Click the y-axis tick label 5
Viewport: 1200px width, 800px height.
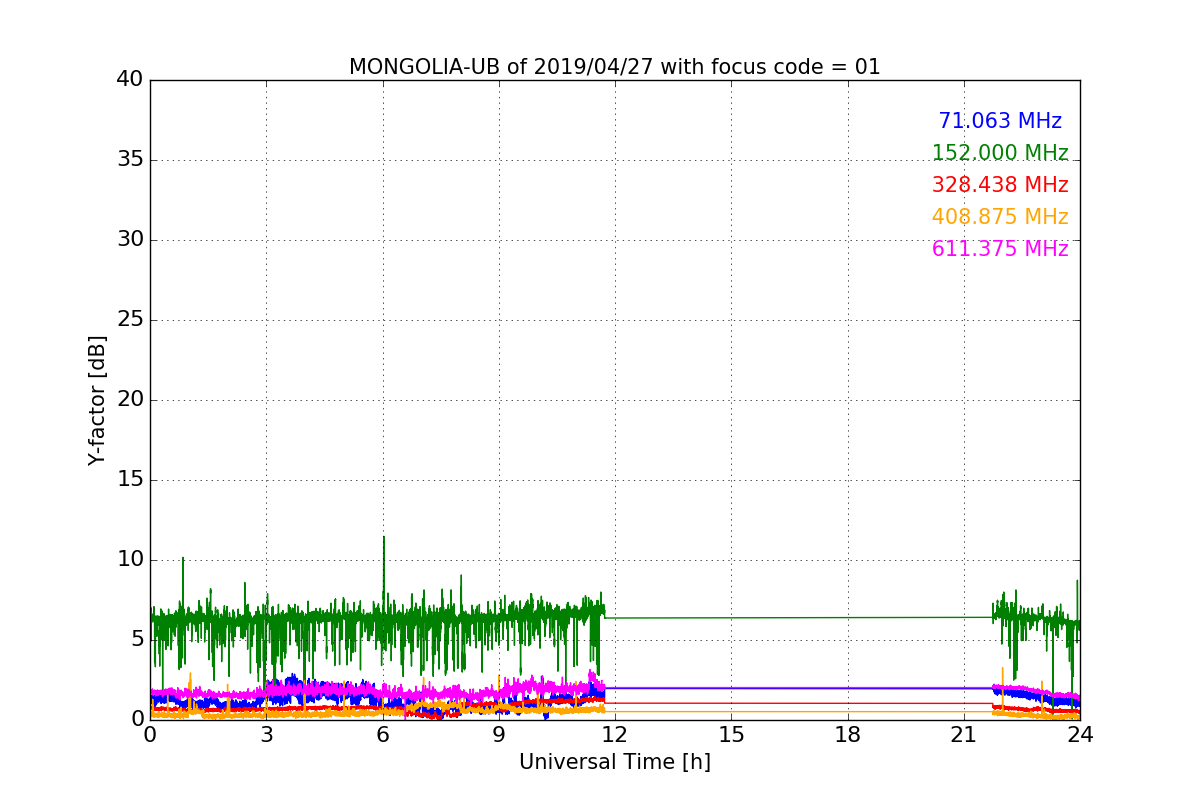coord(137,640)
